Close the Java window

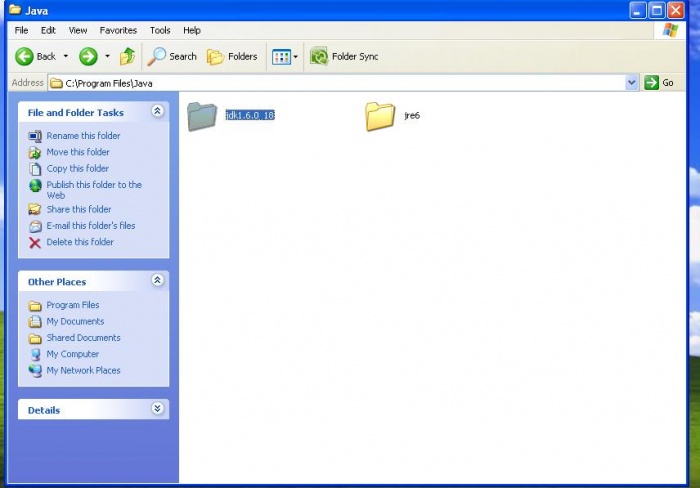point(676,10)
